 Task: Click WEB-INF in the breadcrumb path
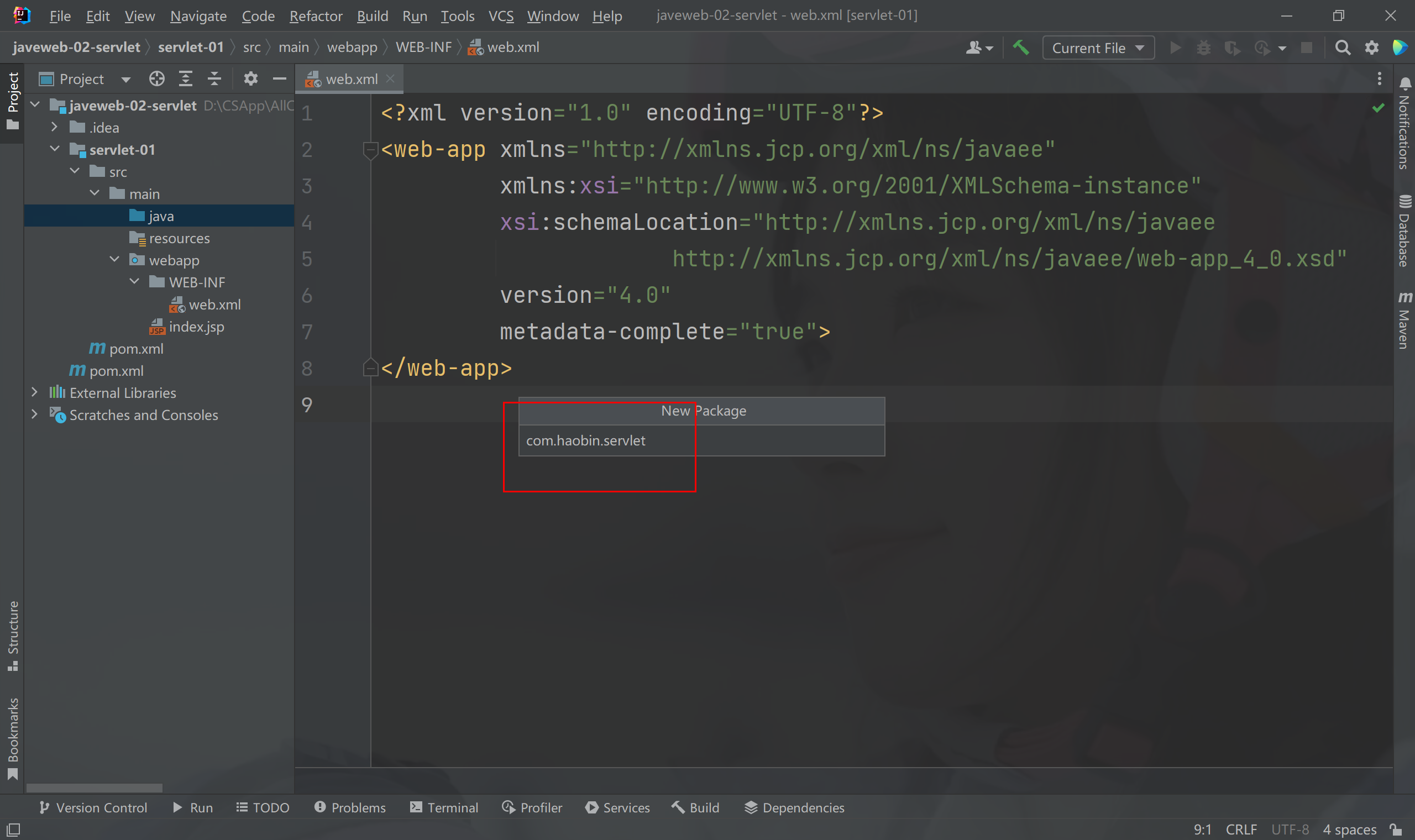(x=423, y=47)
